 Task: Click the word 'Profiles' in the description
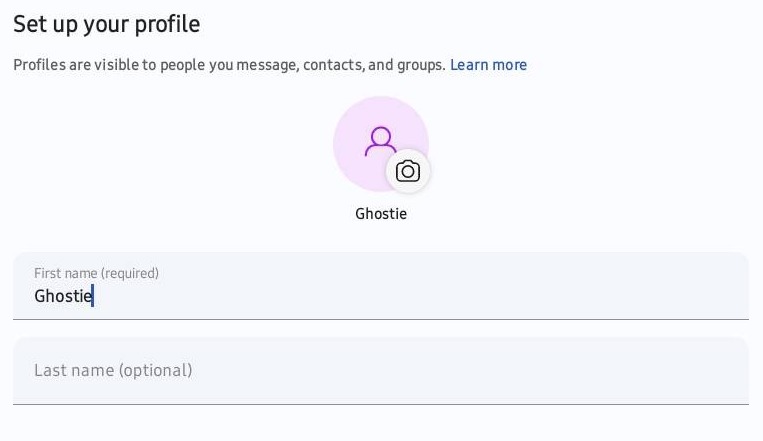[36, 65]
